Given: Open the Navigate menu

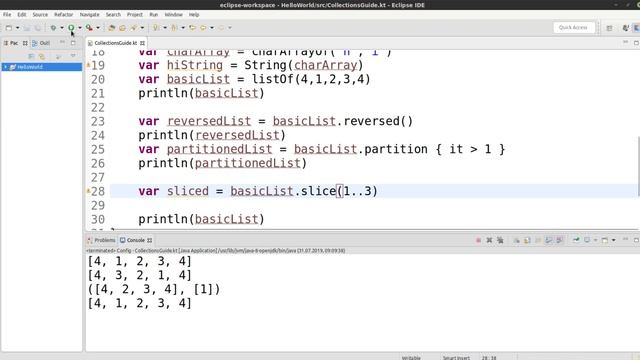Looking at the screenshot, I should tap(89, 15).
